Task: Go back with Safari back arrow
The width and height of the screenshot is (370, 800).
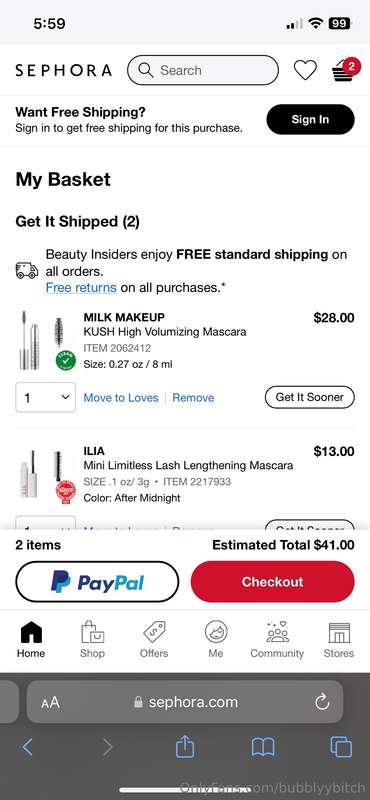Action: click(28, 747)
